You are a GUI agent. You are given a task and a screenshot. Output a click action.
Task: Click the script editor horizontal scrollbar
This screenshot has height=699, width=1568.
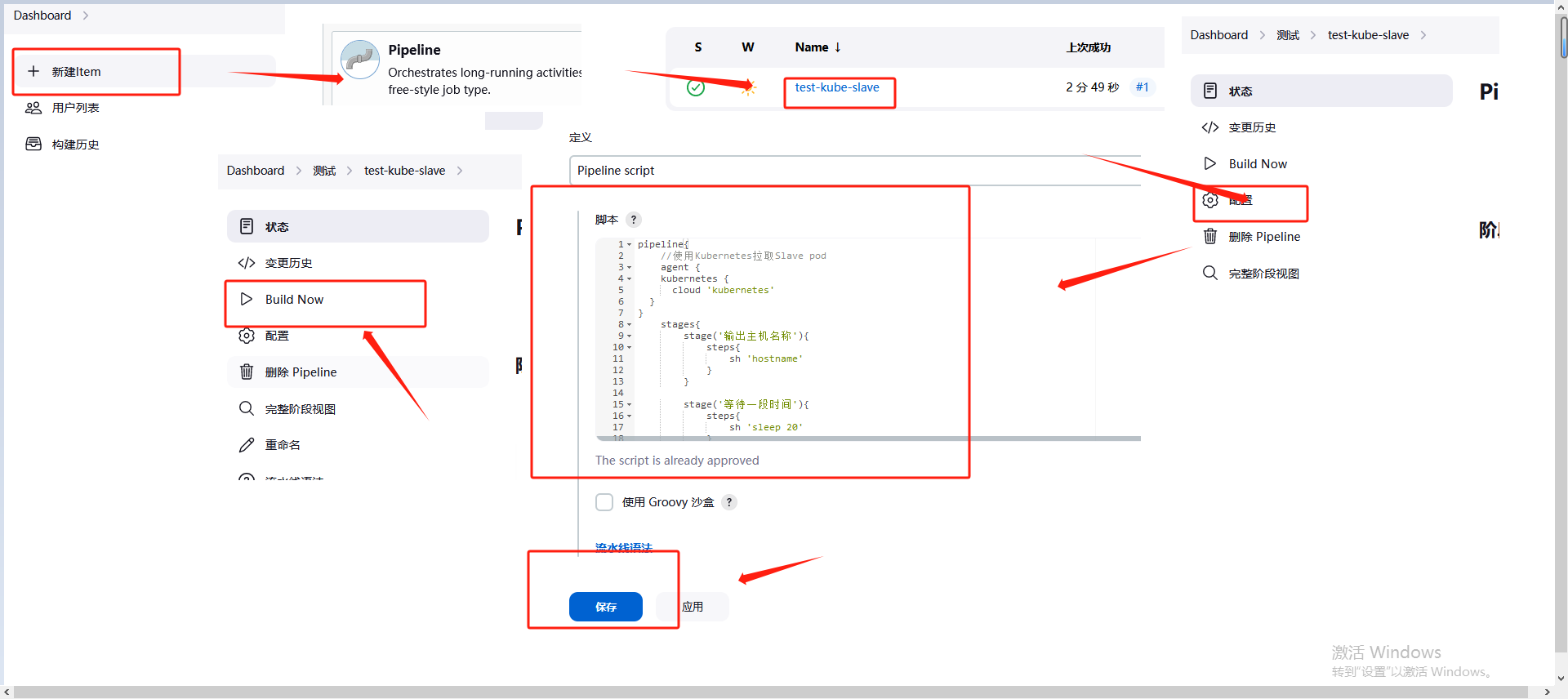[x=868, y=439]
